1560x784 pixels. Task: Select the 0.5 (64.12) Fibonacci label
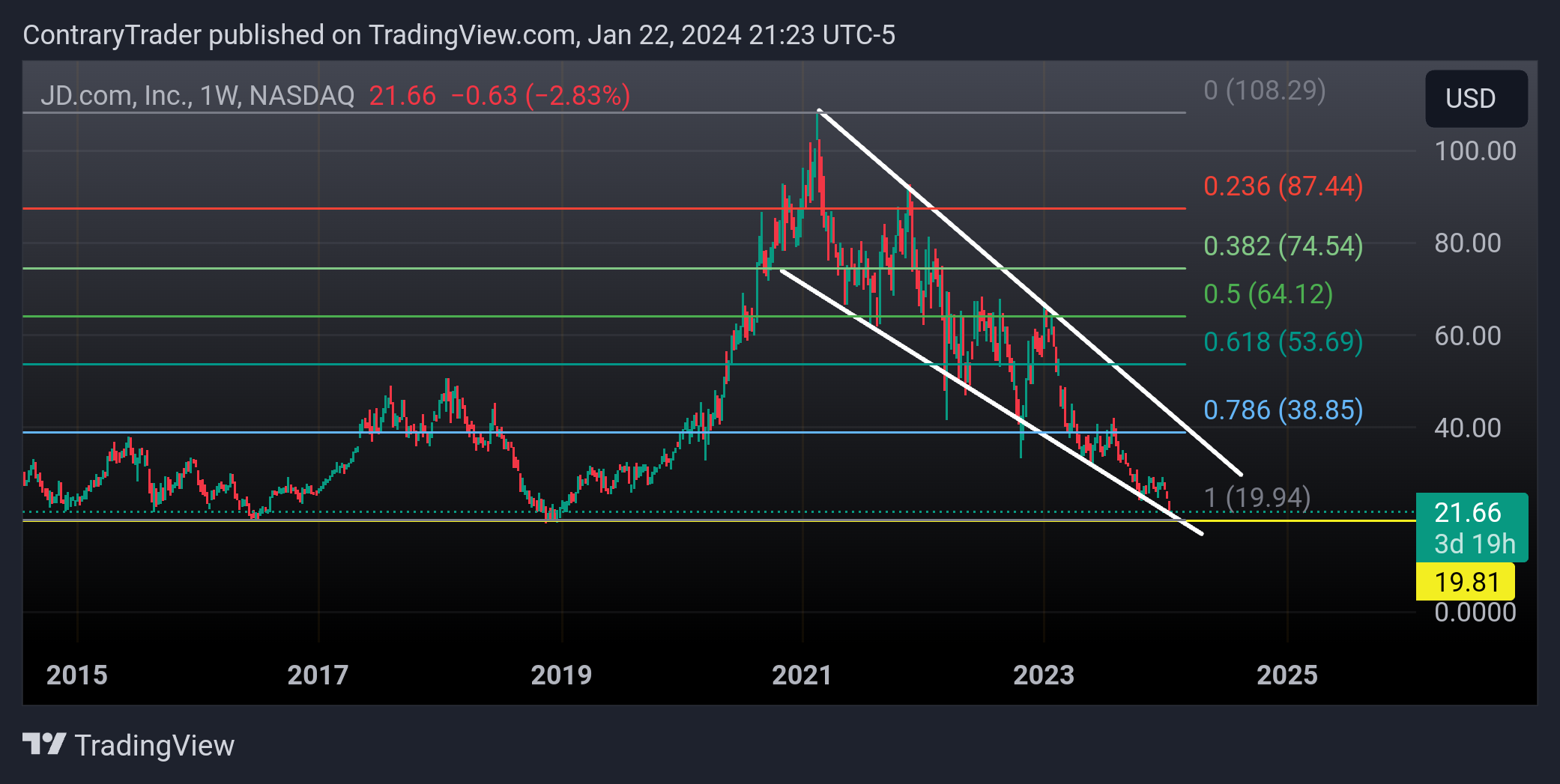(1269, 294)
